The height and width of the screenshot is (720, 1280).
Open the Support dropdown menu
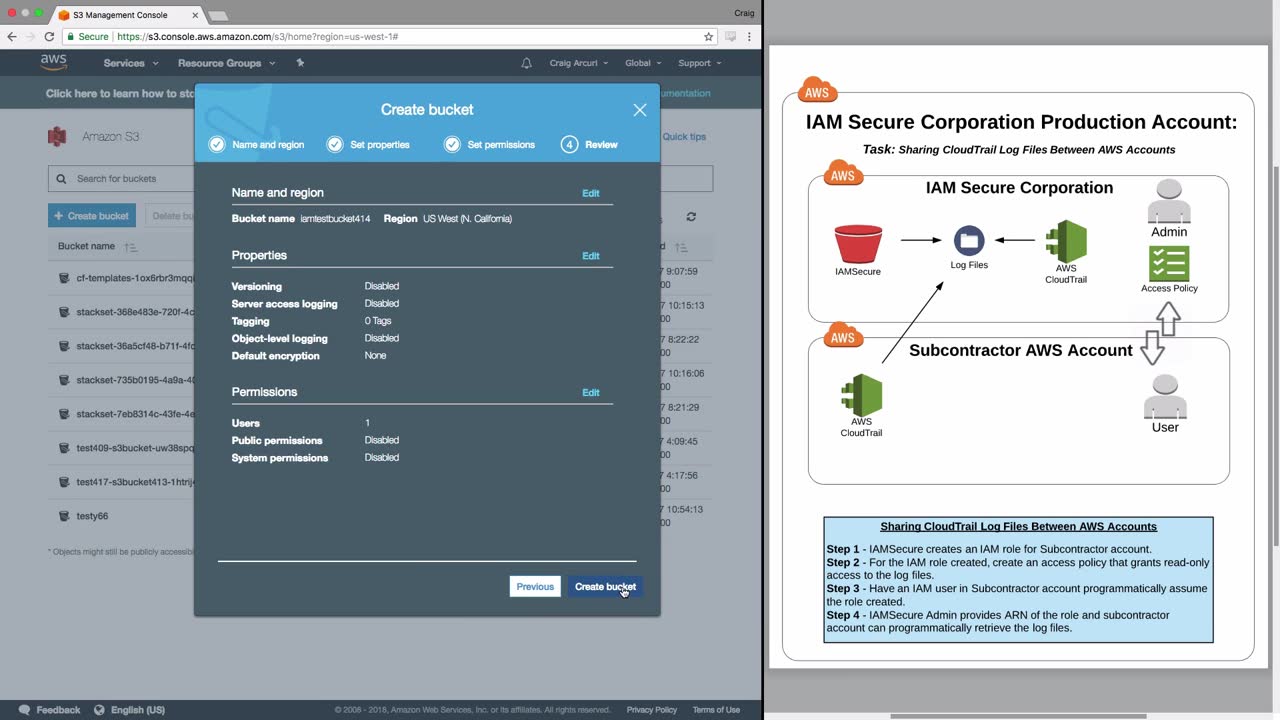pyautogui.click(x=700, y=63)
